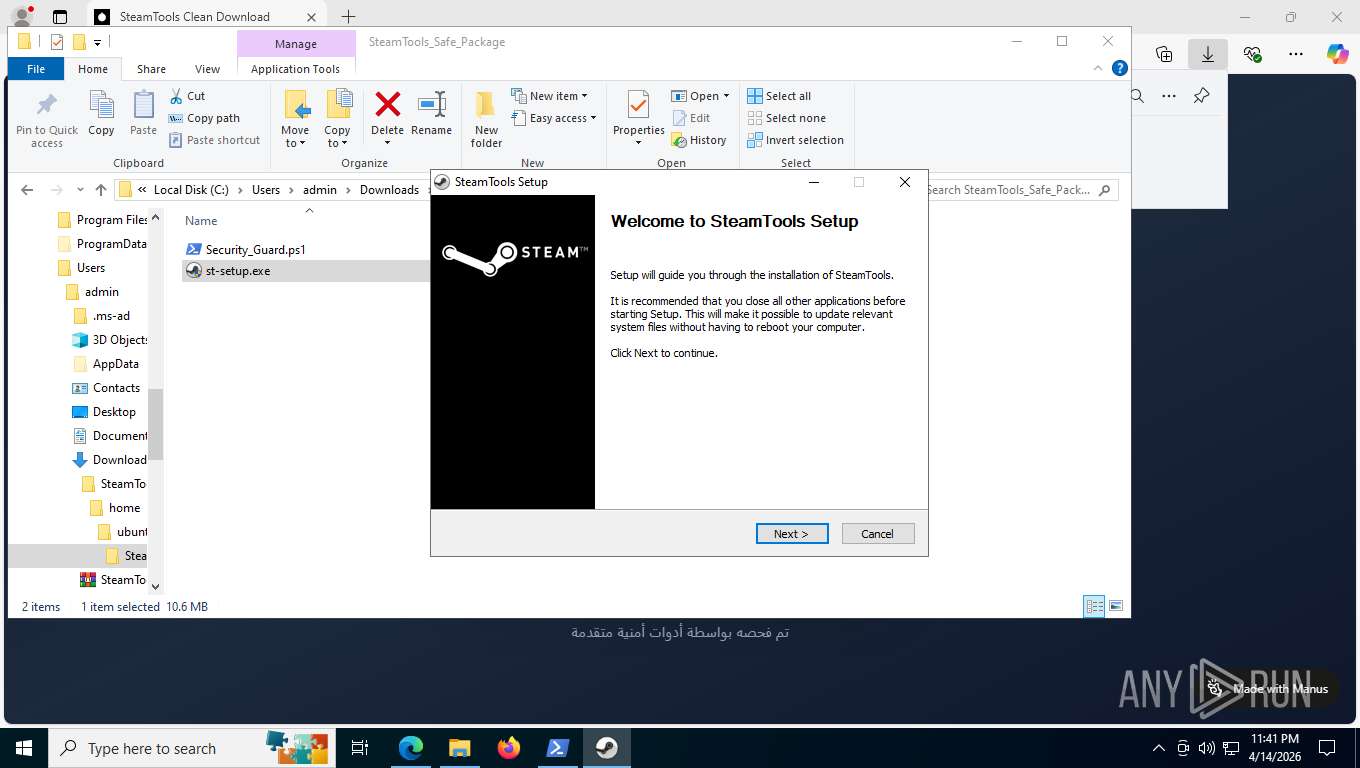Open recent locations dropdown arrow
The image size is (1360, 768).
pos(81,190)
